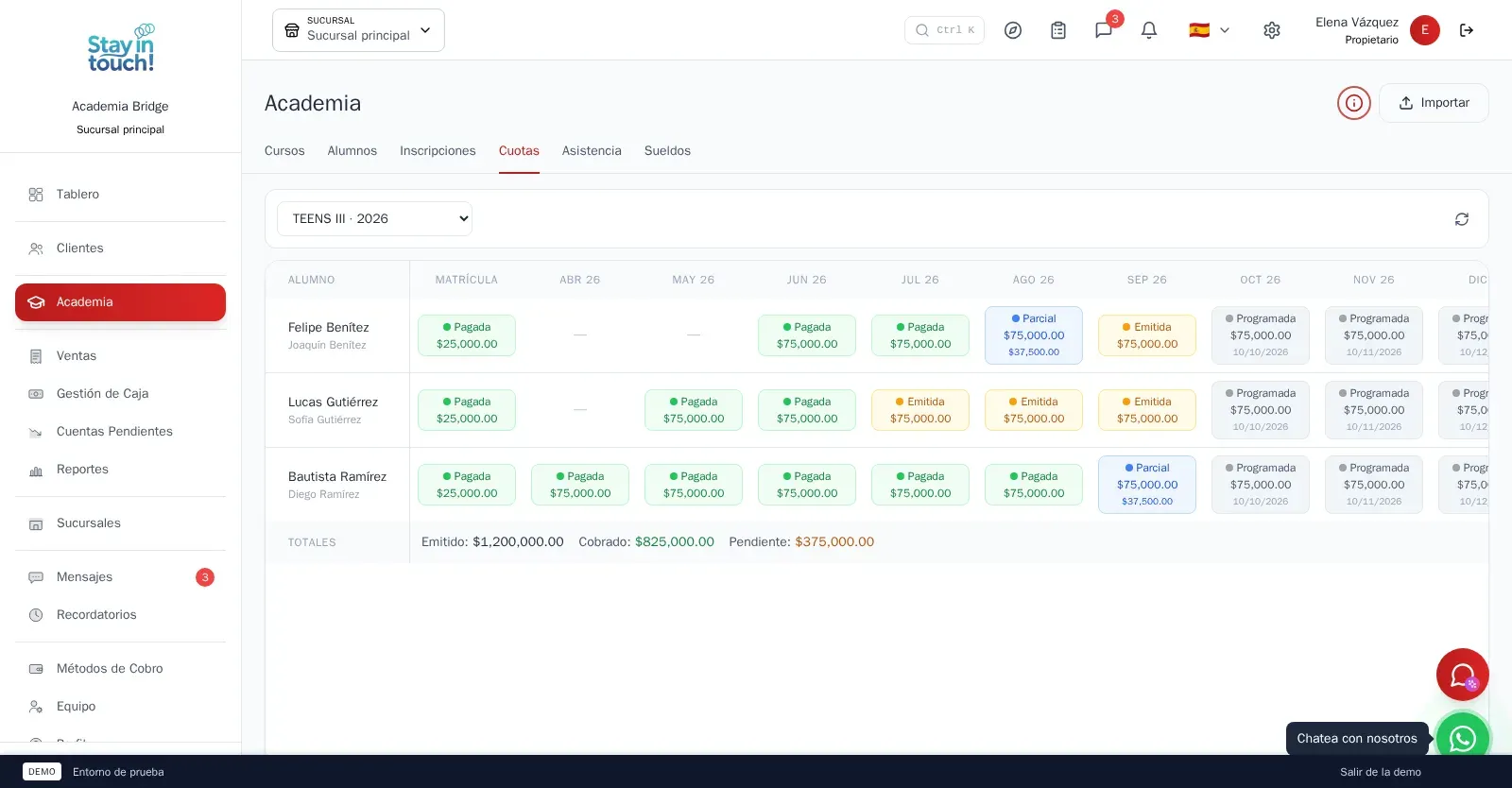Click the Importar button
The width and height of the screenshot is (1512, 788).
[1434, 103]
